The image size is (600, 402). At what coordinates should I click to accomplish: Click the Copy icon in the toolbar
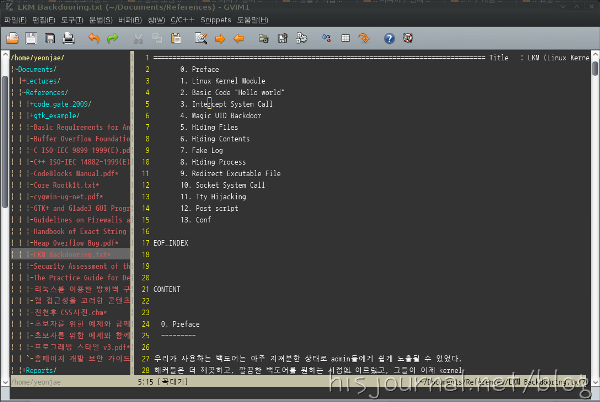point(157,38)
